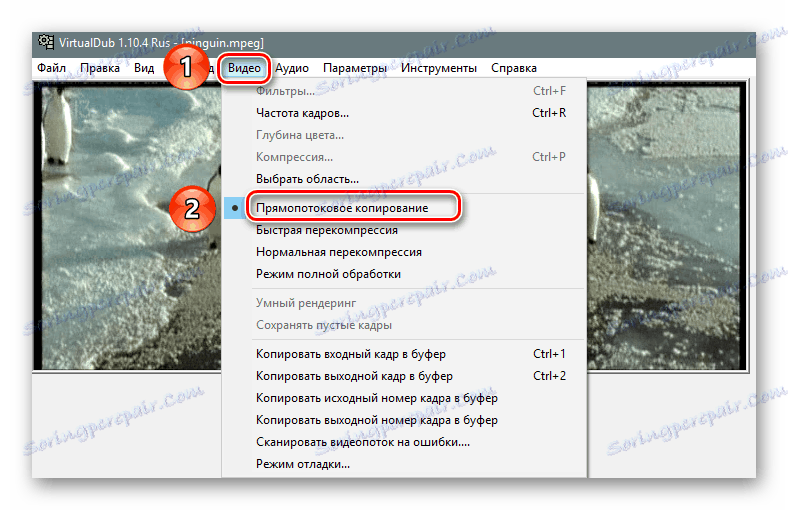Image resolution: width=788 pixels, height=510 pixels.
Task: Open Режим отладки... entry
Action: click(404, 464)
